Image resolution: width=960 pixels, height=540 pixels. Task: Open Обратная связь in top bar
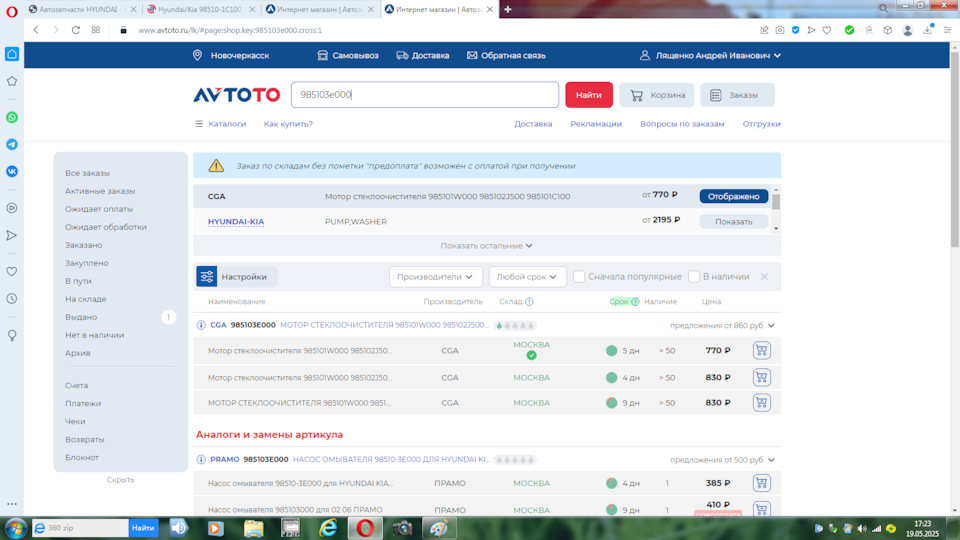tap(506, 55)
